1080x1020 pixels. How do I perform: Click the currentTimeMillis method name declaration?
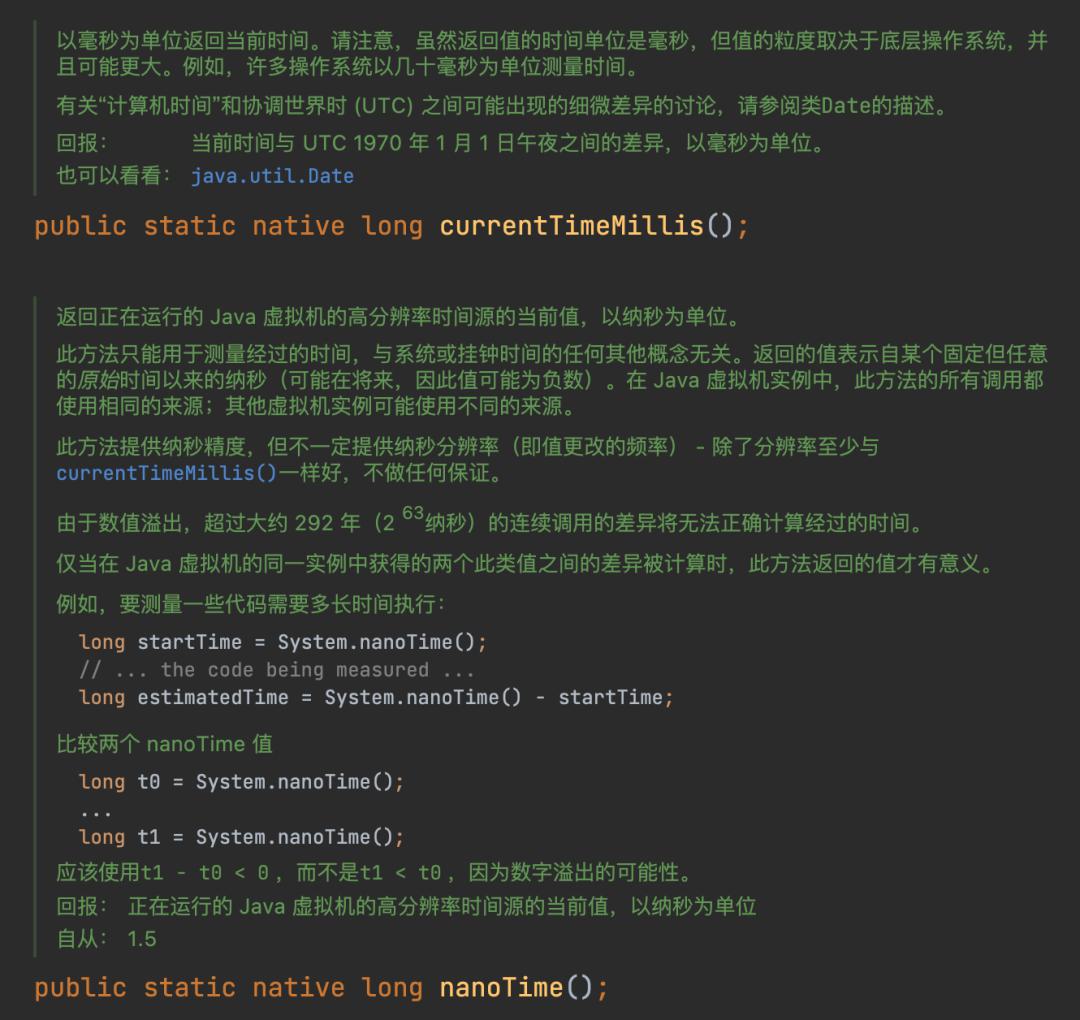tap(571, 226)
